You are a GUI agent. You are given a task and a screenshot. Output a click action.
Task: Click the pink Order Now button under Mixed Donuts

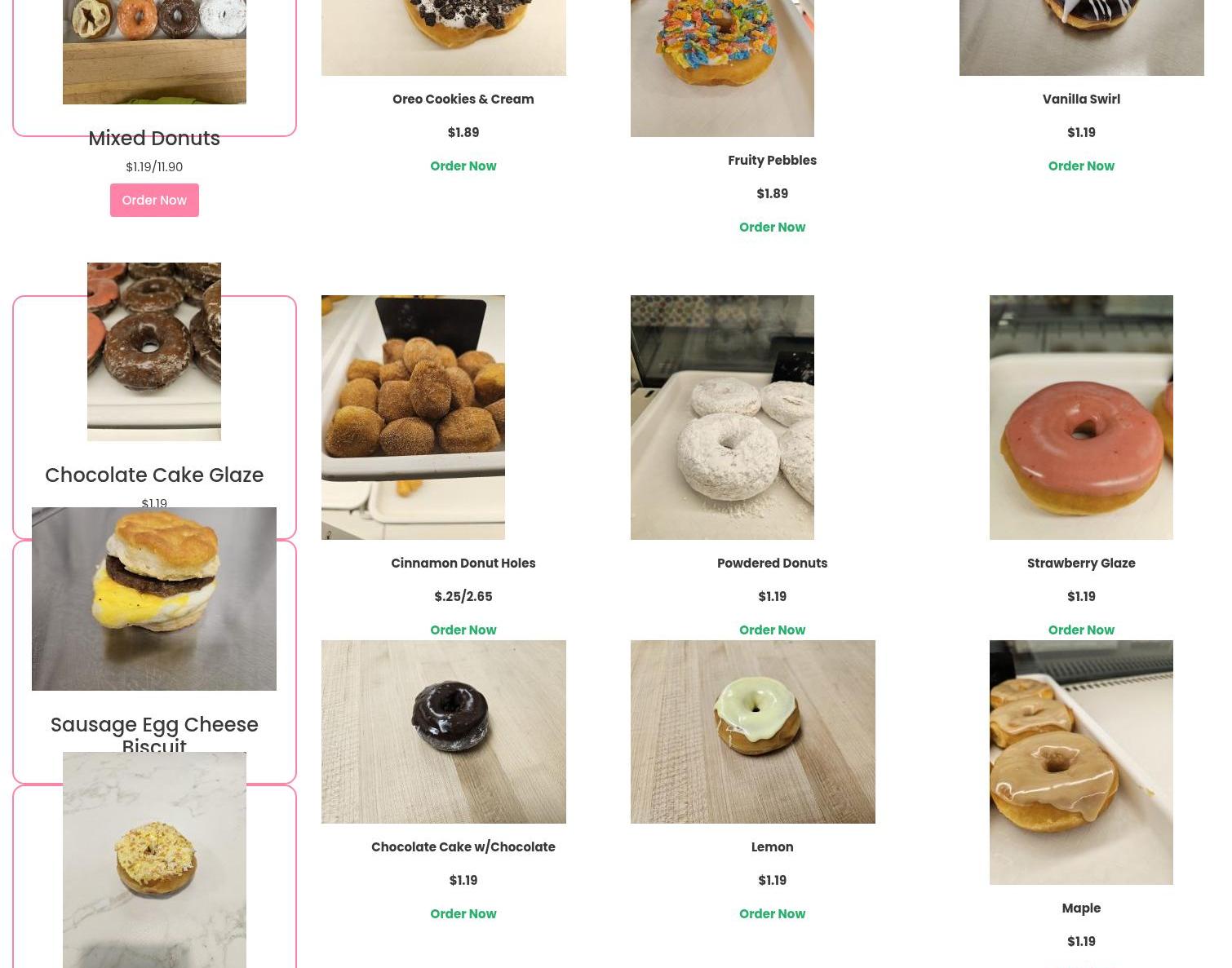pos(154,200)
